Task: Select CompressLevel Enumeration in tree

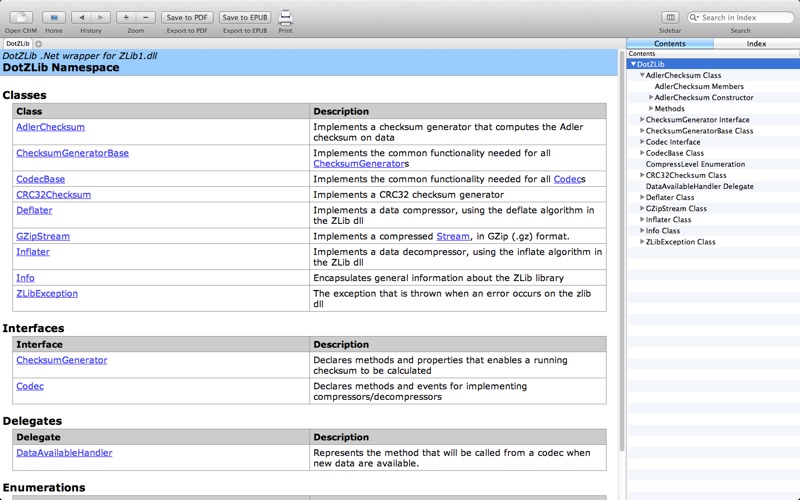Action: click(695, 164)
